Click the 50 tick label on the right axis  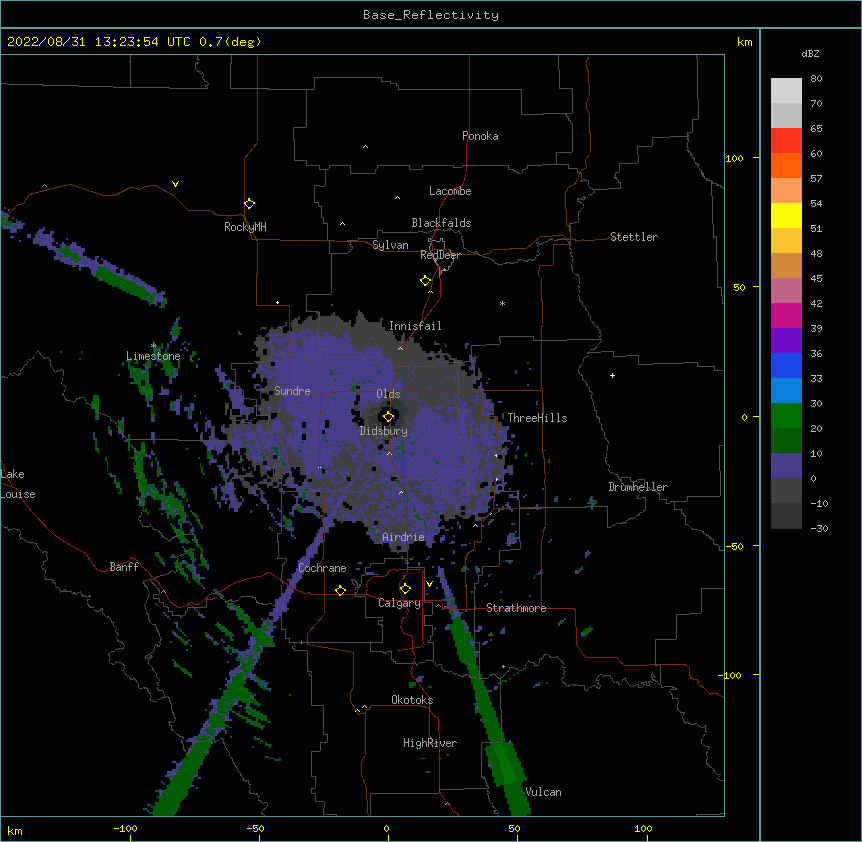(x=739, y=287)
